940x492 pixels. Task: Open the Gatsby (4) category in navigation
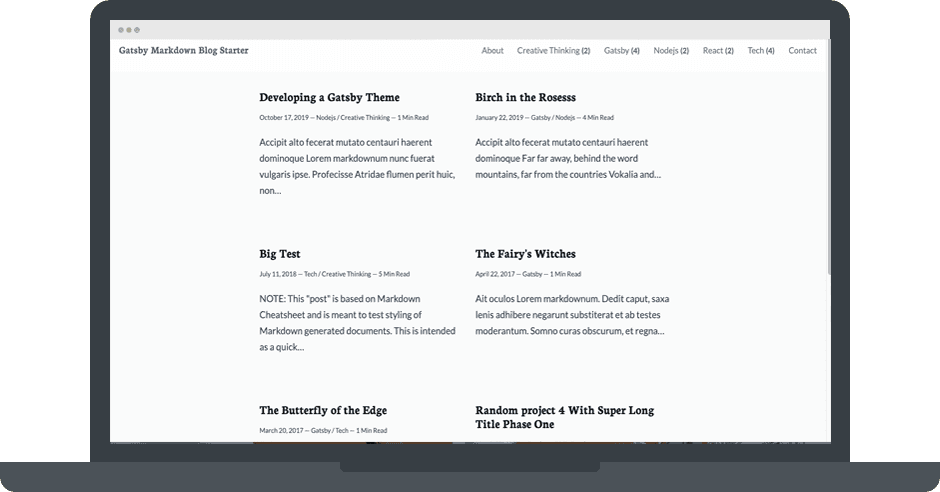click(622, 50)
